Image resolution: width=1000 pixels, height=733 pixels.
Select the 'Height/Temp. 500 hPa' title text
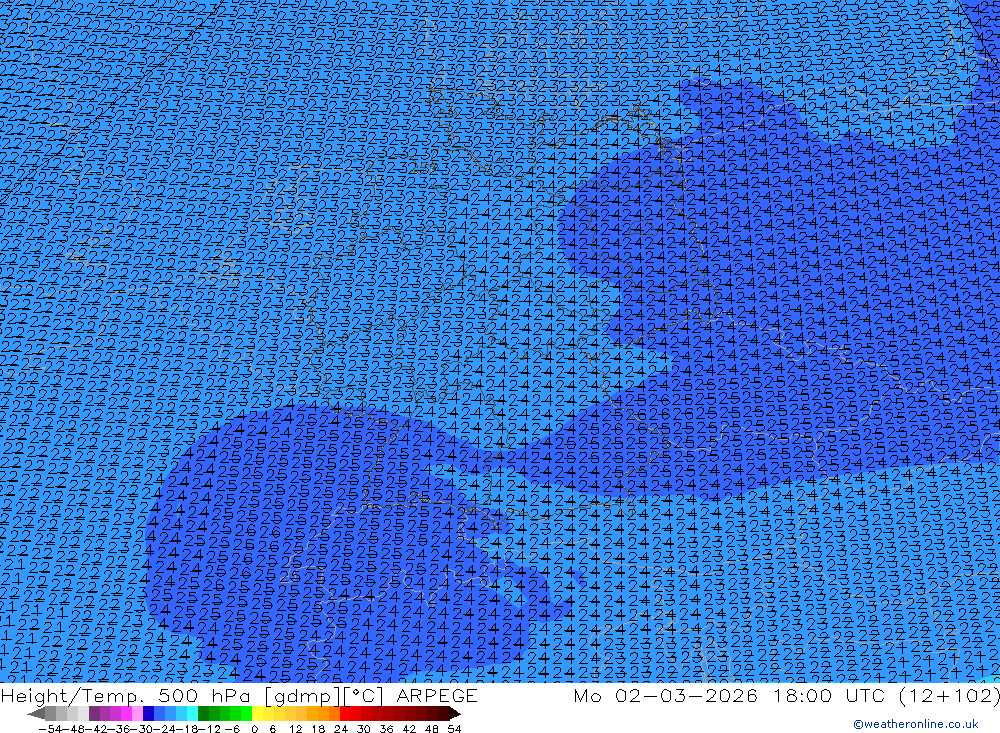tap(128, 695)
